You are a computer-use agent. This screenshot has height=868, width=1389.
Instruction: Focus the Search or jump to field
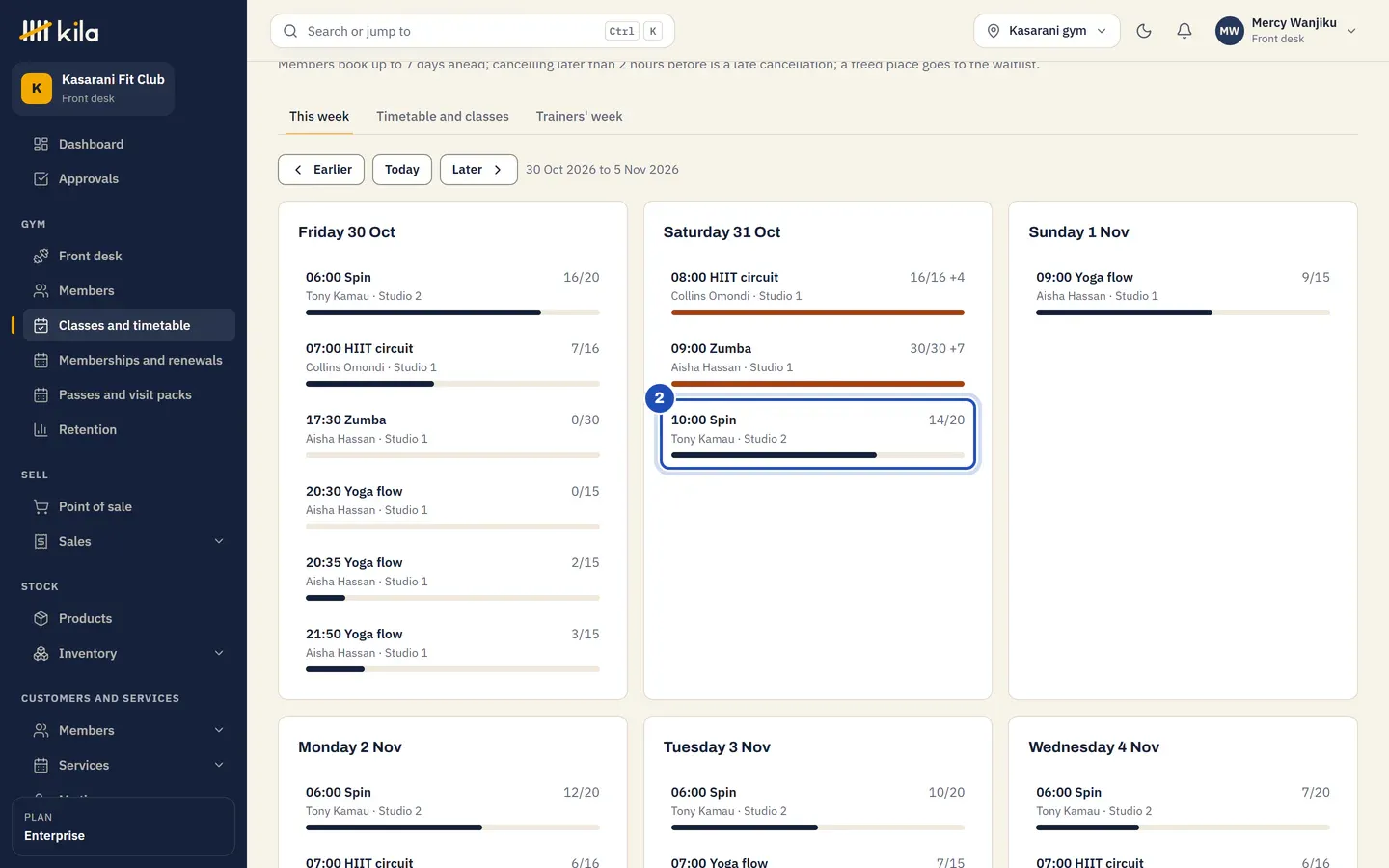click(x=473, y=31)
